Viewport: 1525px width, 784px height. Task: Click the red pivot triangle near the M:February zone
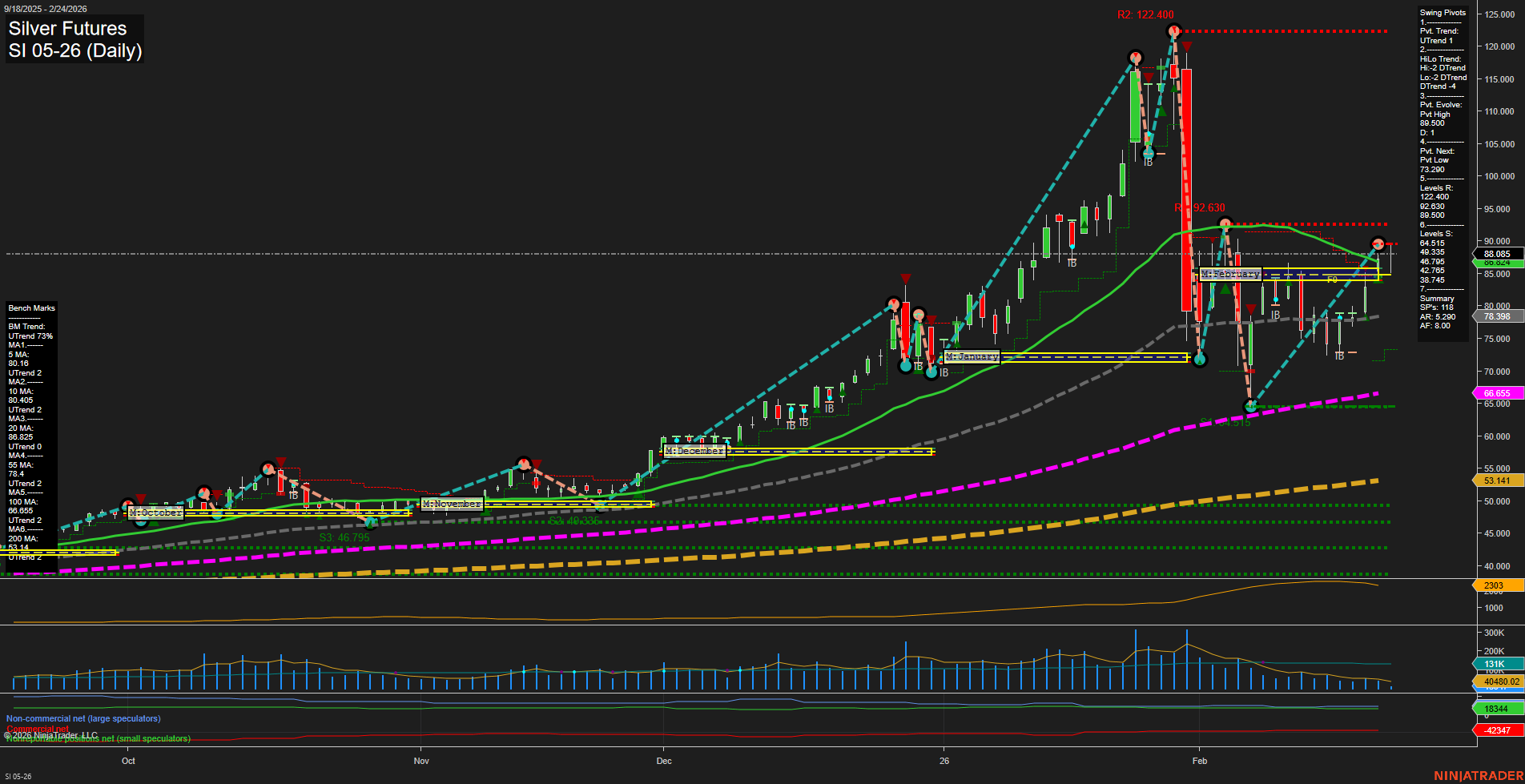(x=1252, y=308)
